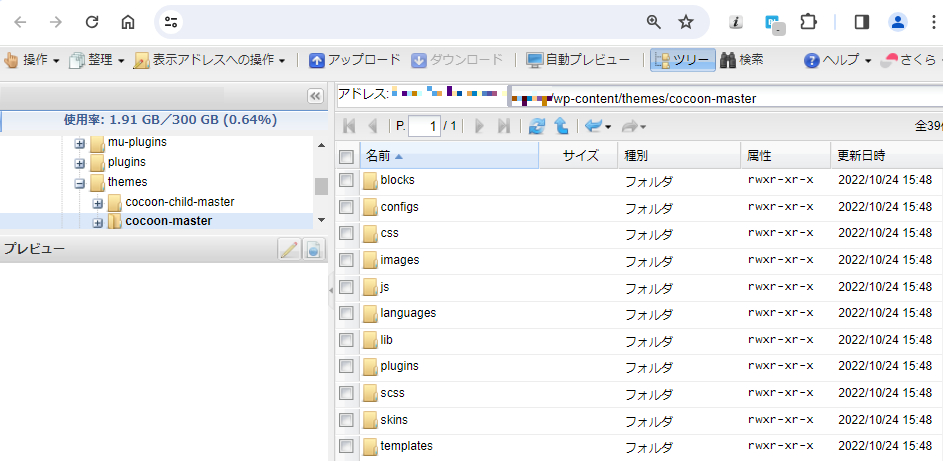This screenshot has height=461, width=943.
Task: Click the preview edit pencil icon
Action: click(x=289, y=248)
